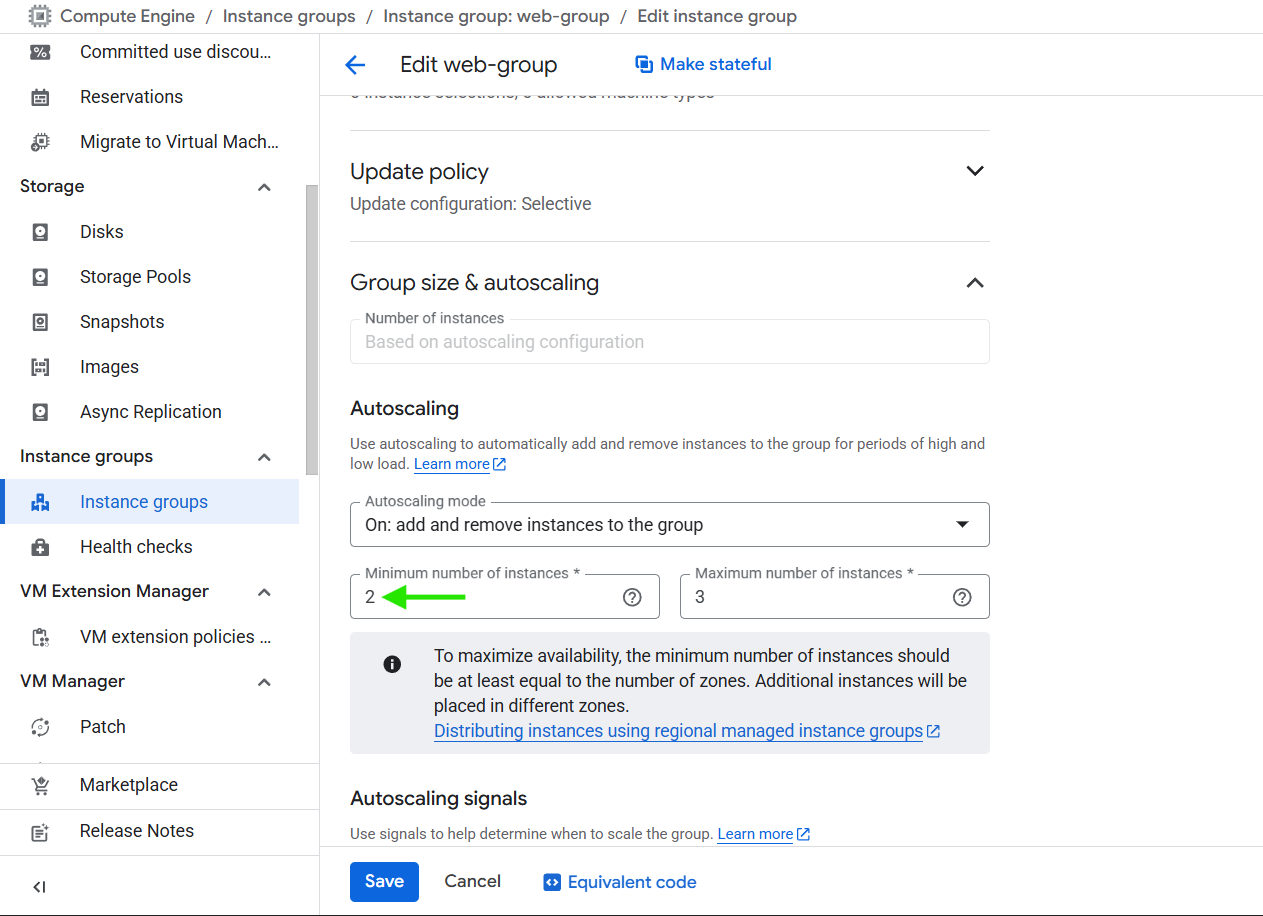Click 'Update configuration: Selective' text
1263x916 pixels.
(471, 204)
